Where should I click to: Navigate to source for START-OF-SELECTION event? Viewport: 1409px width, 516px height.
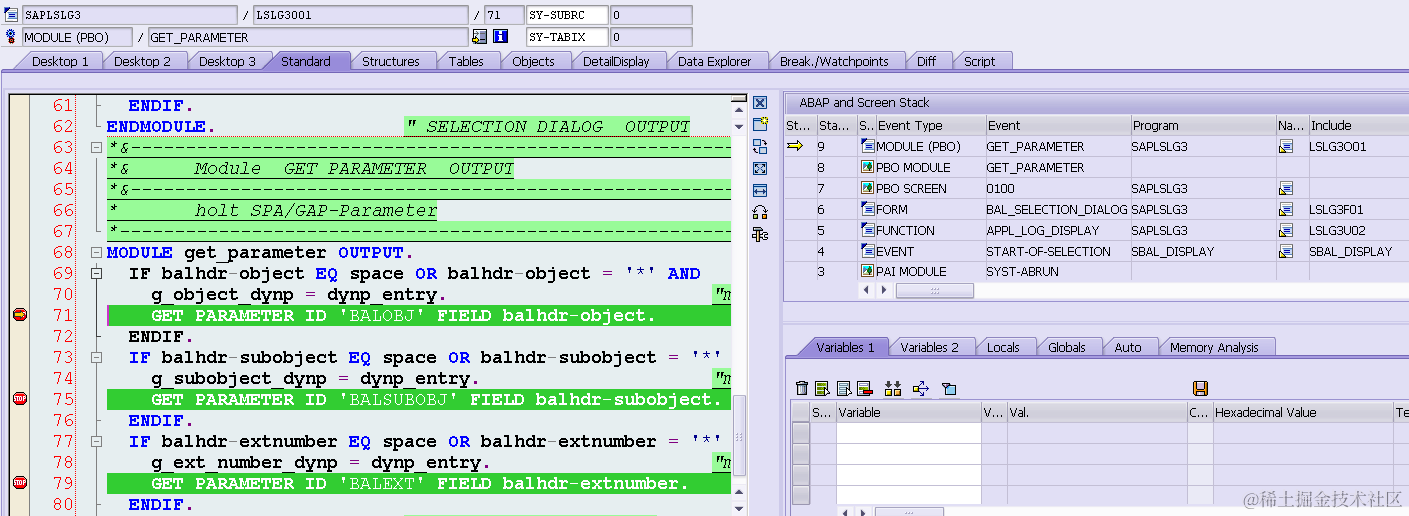tap(1286, 251)
